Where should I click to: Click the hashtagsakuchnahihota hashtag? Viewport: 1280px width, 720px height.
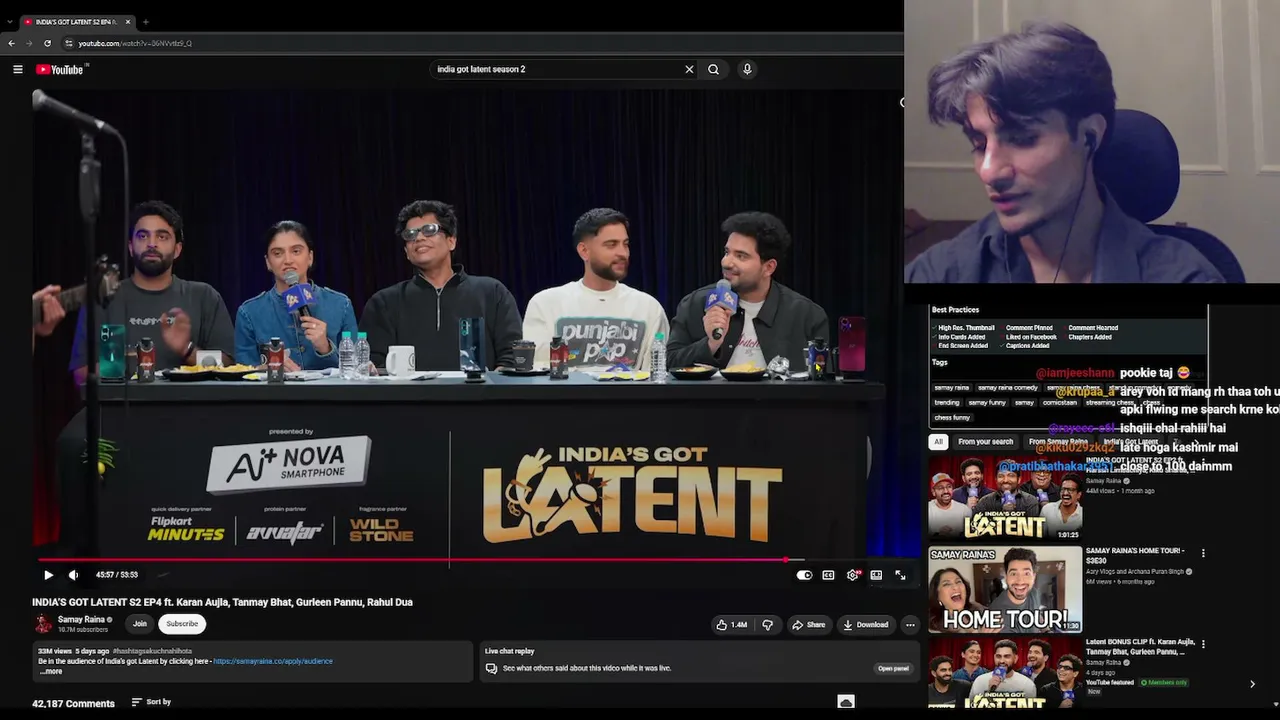pos(152,651)
